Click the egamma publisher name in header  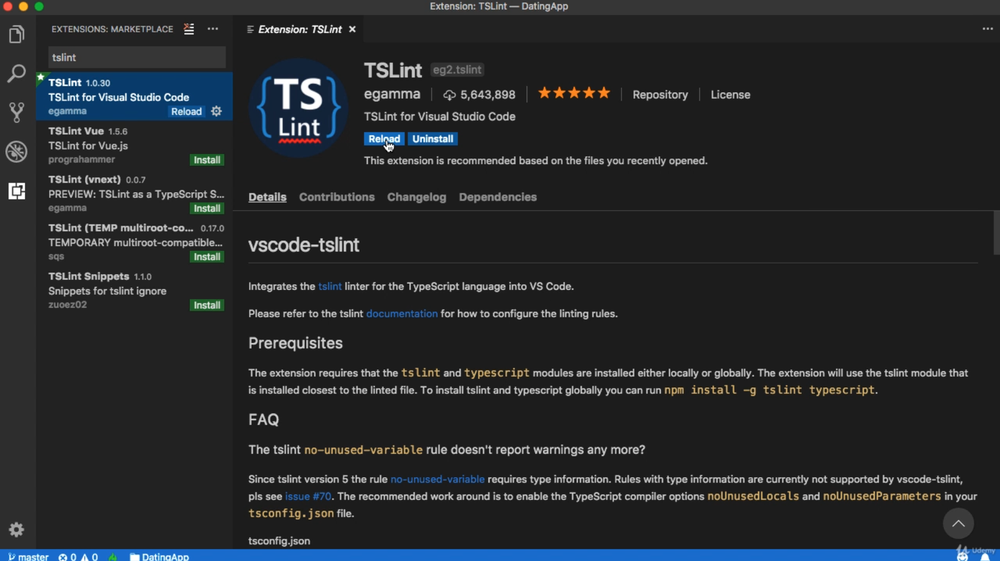coord(392,94)
